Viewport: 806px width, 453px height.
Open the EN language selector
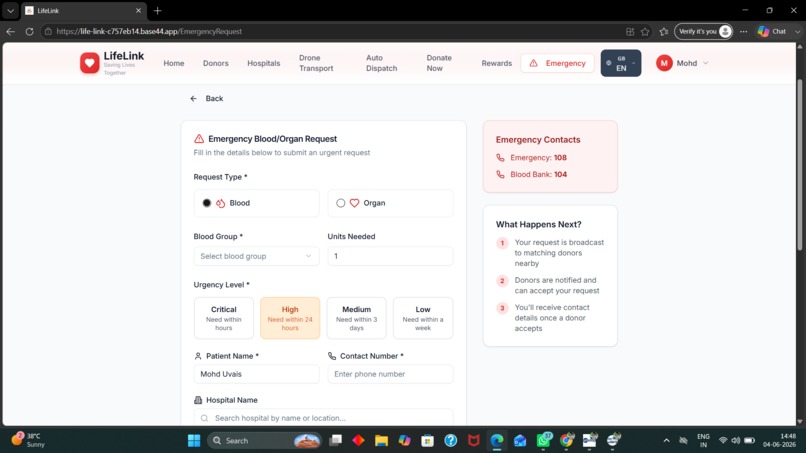621,63
